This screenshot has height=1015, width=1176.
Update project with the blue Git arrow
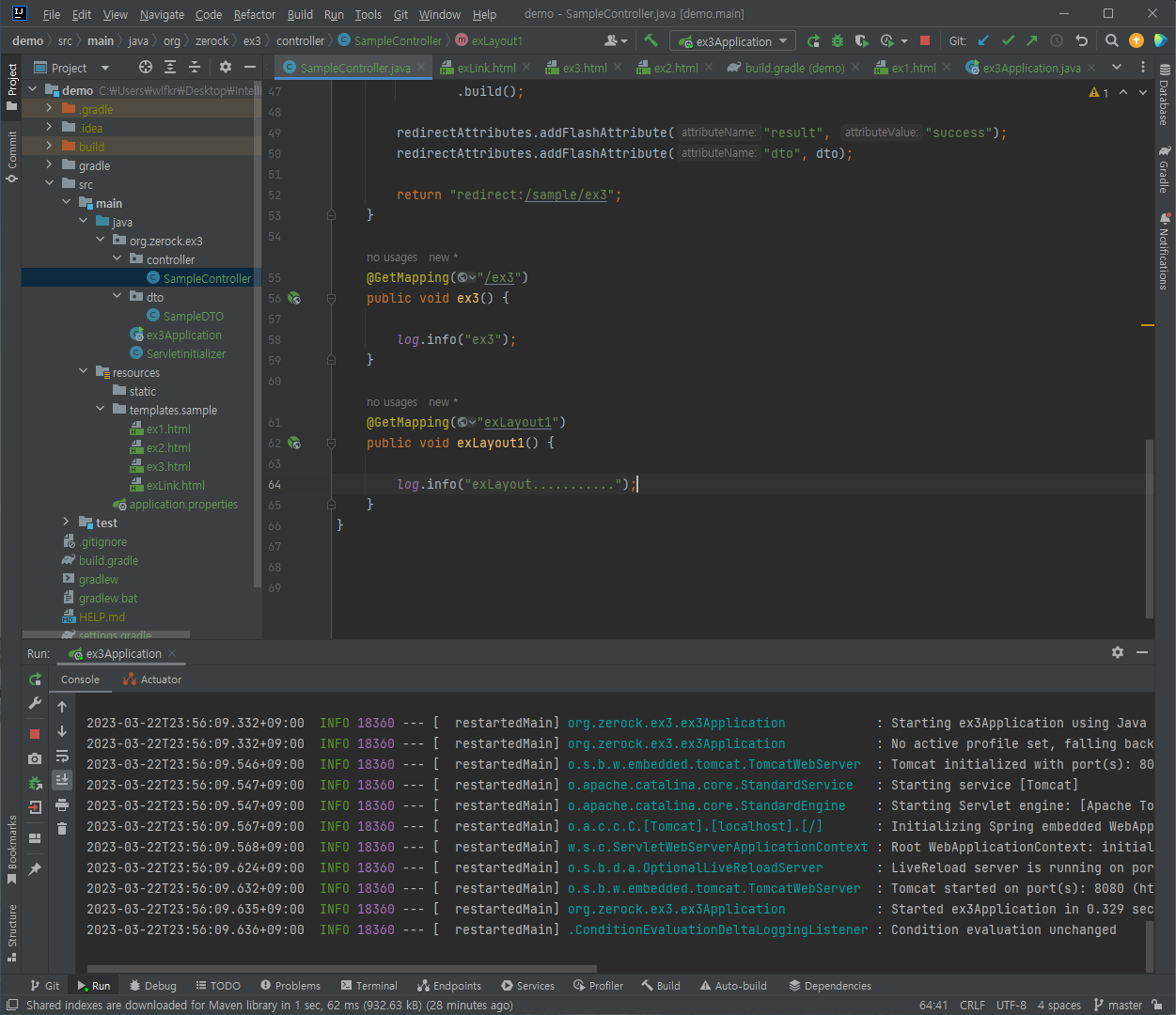click(x=983, y=40)
